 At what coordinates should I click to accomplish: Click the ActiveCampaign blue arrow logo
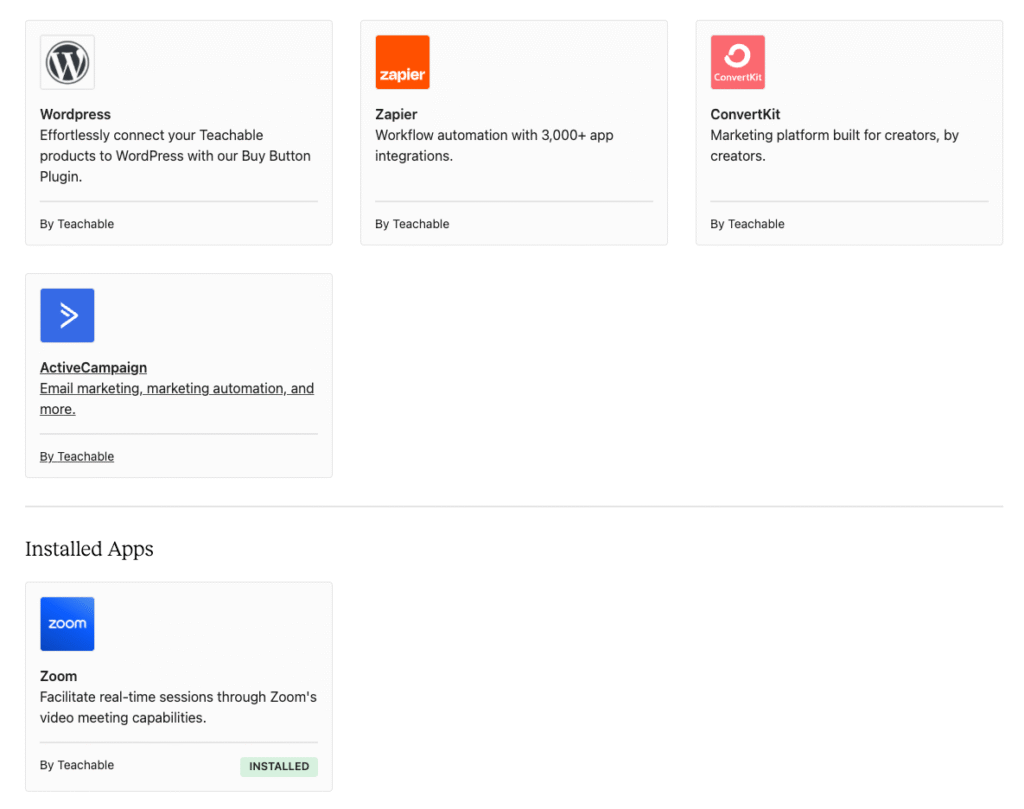[67, 315]
